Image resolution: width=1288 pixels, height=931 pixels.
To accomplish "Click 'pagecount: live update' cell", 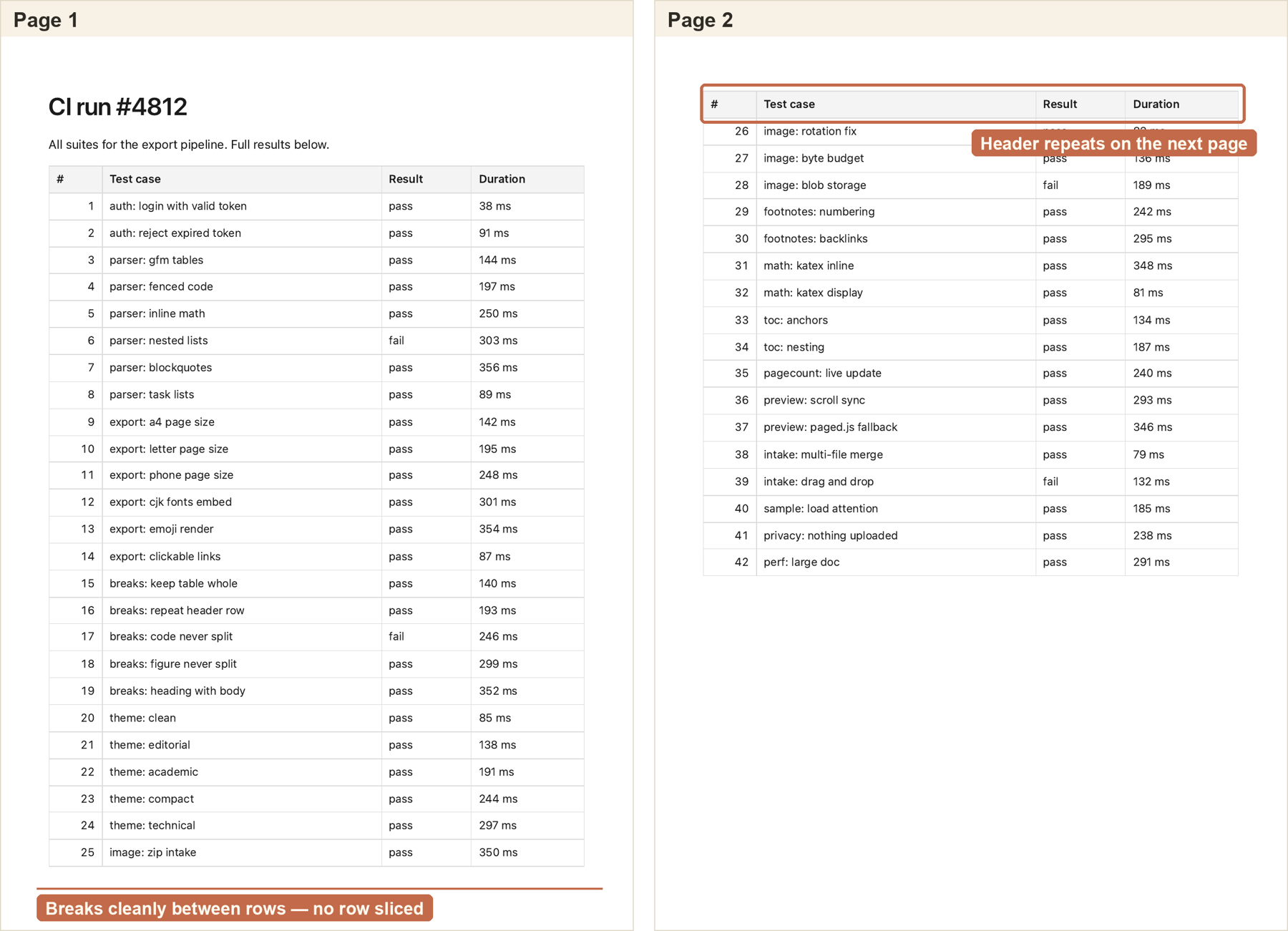I will pyautogui.click(x=896, y=374).
